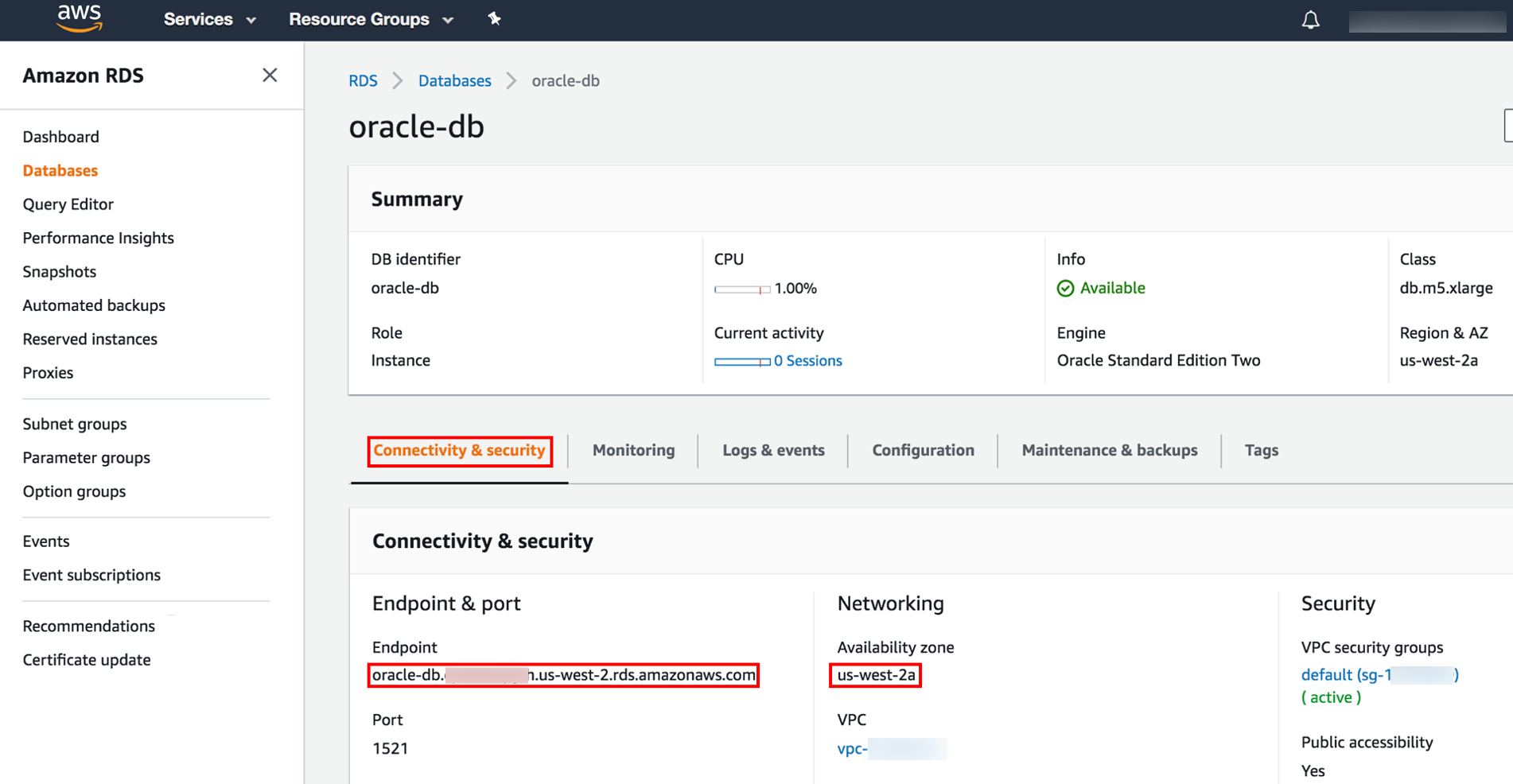Select the Role value Instance
Screen dimensions: 1513x784
click(400, 361)
